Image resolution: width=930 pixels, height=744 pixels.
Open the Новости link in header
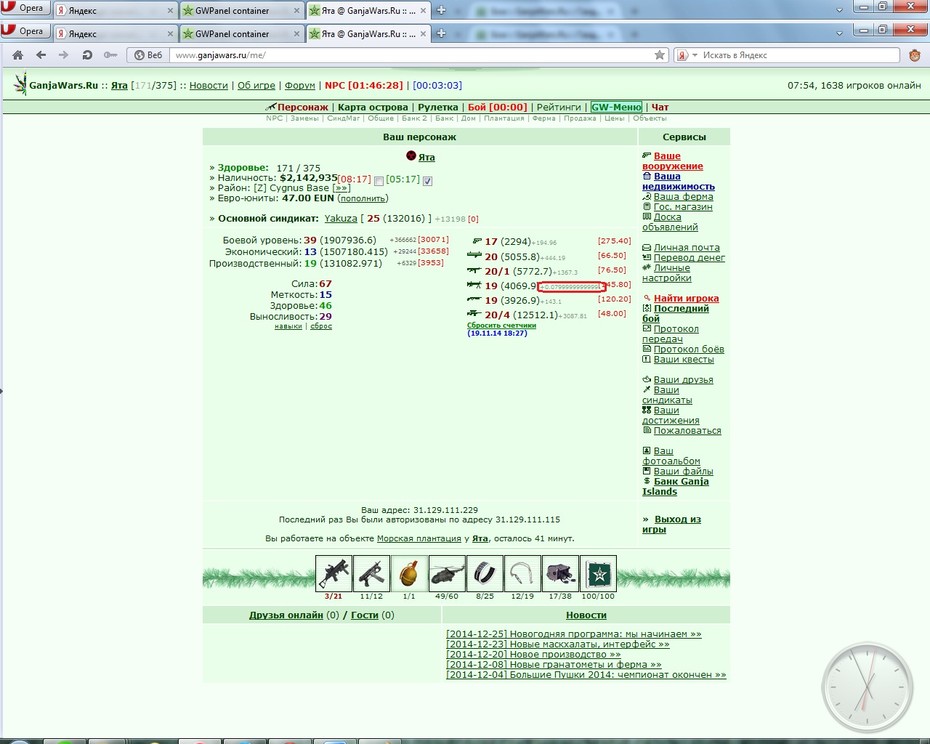[208, 85]
